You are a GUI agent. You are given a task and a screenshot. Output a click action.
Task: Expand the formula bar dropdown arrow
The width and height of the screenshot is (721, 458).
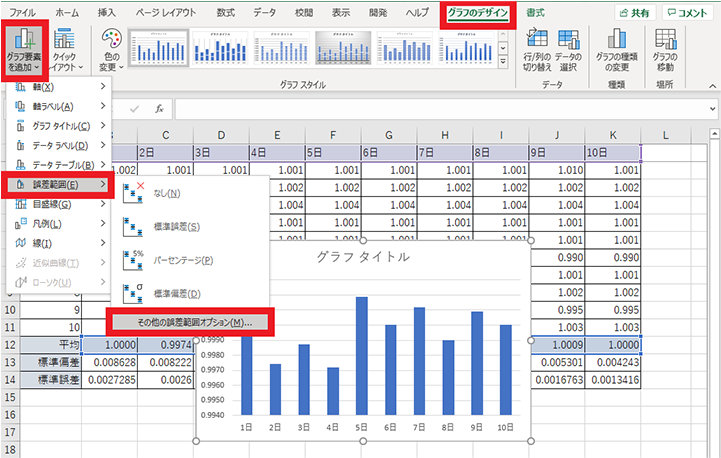[x=712, y=109]
